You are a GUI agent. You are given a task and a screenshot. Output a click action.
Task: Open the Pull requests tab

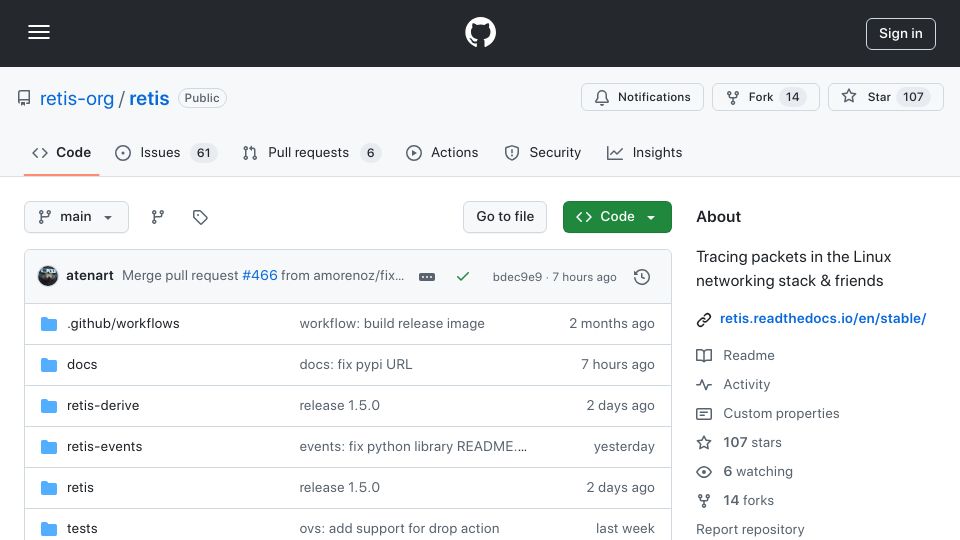click(x=311, y=152)
